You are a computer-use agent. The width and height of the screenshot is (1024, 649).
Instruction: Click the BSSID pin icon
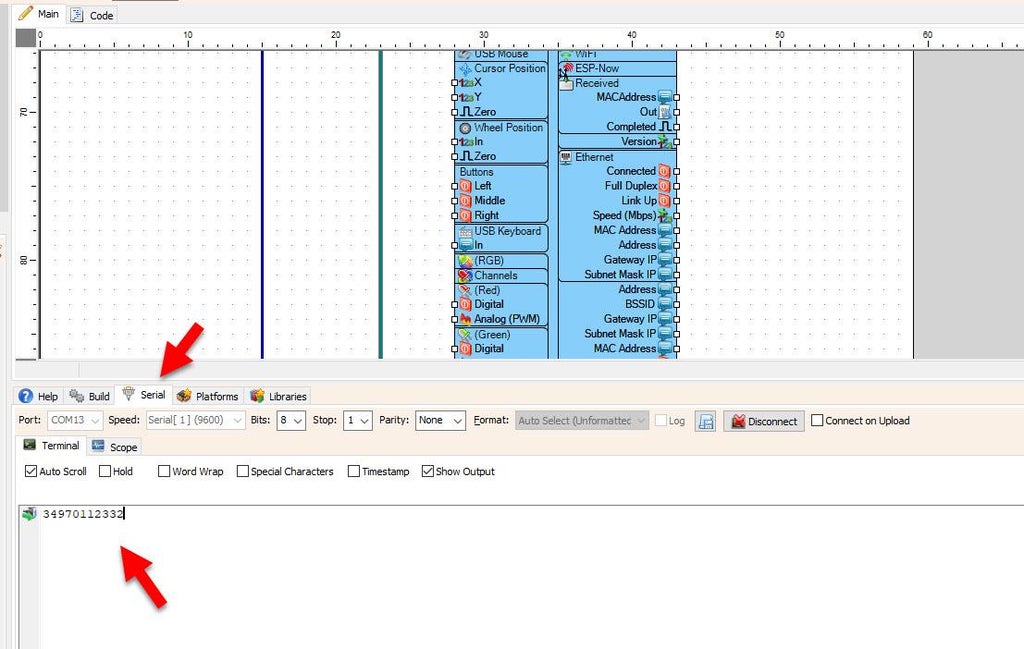pyautogui.click(x=665, y=304)
